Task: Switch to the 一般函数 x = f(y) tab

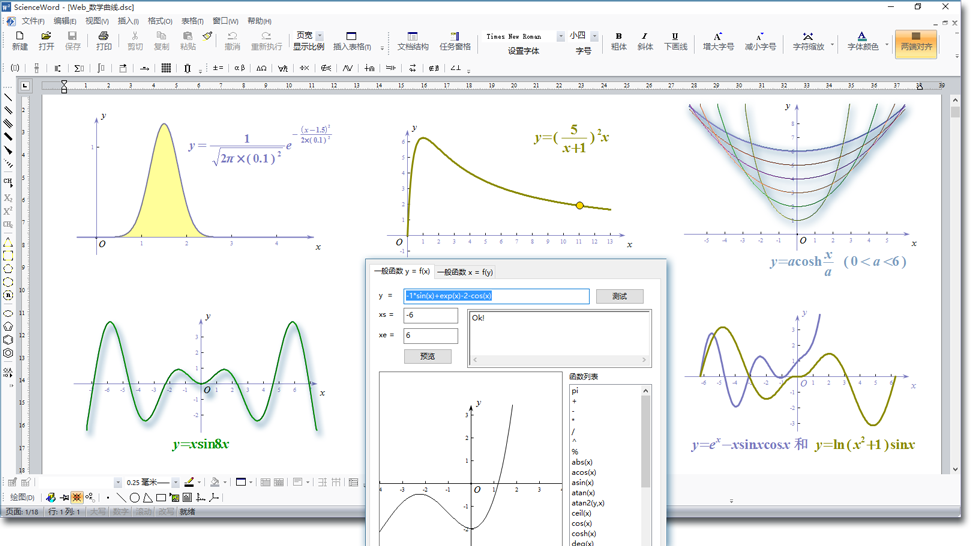Action: click(465, 272)
